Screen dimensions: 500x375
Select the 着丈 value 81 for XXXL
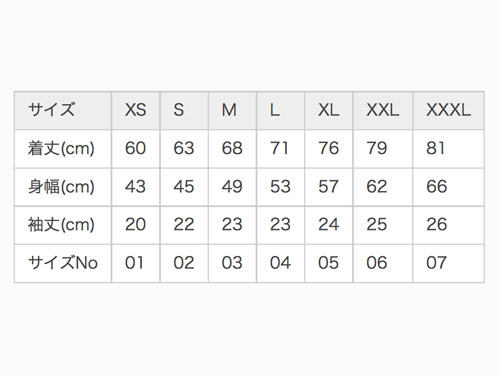click(x=448, y=149)
